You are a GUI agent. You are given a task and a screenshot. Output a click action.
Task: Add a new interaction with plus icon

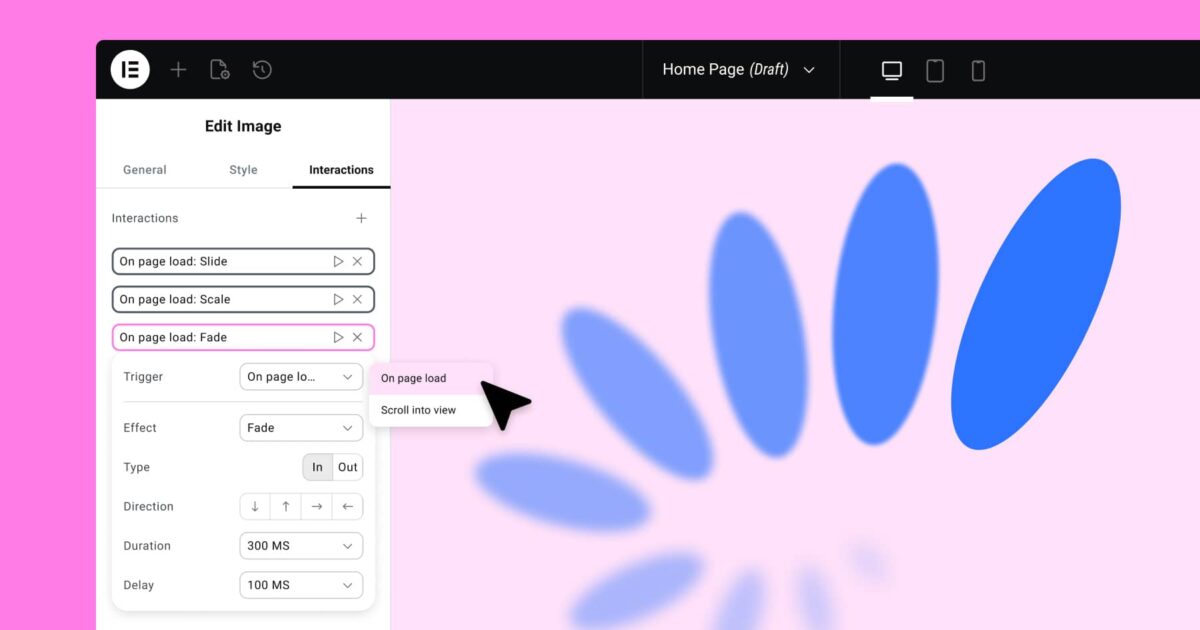click(x=361, y=218)
